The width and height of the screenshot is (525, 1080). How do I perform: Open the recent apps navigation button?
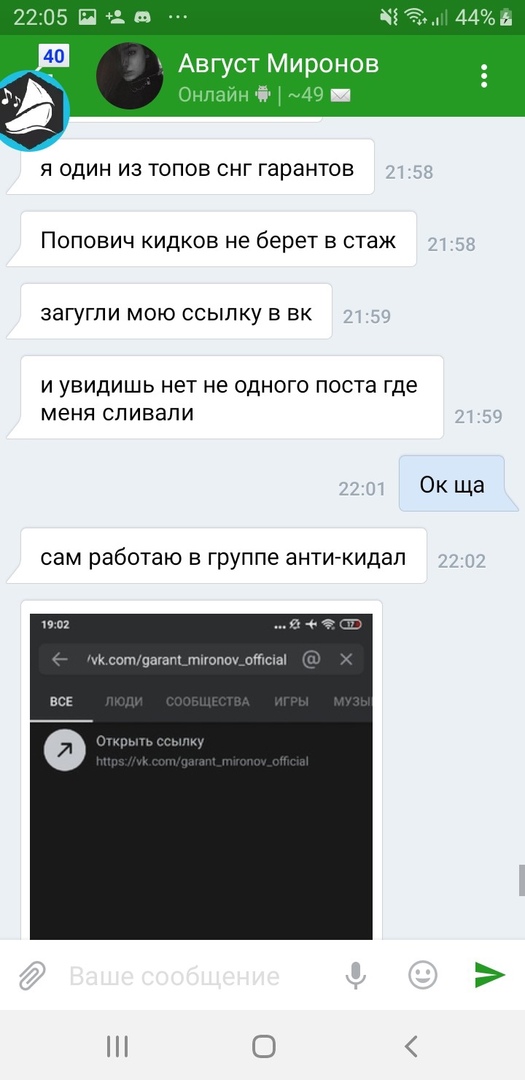pyautogui.click(x=117, y=1046)
